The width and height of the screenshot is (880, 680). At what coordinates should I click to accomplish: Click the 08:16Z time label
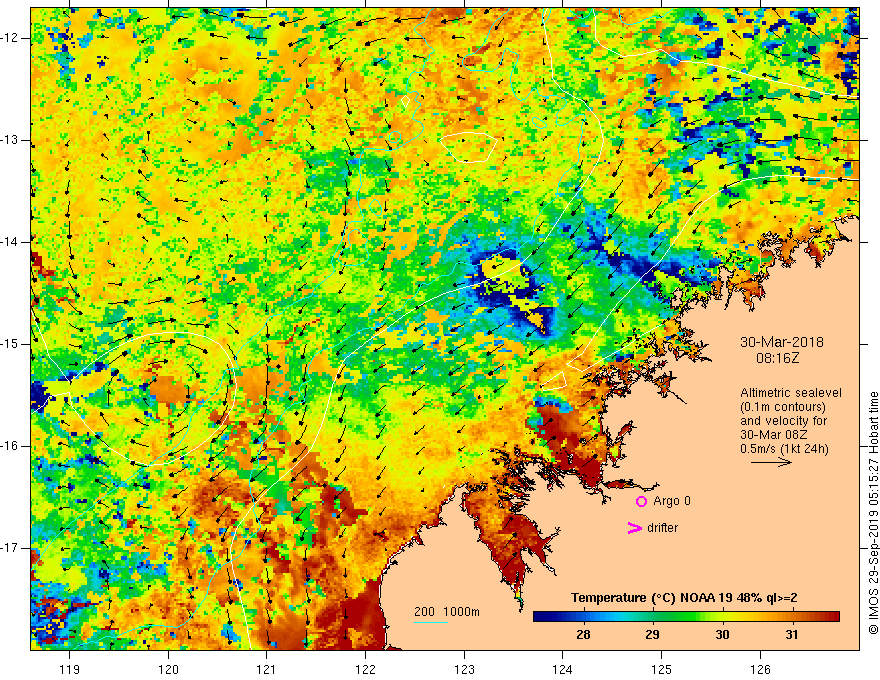(x=777, y=358)
